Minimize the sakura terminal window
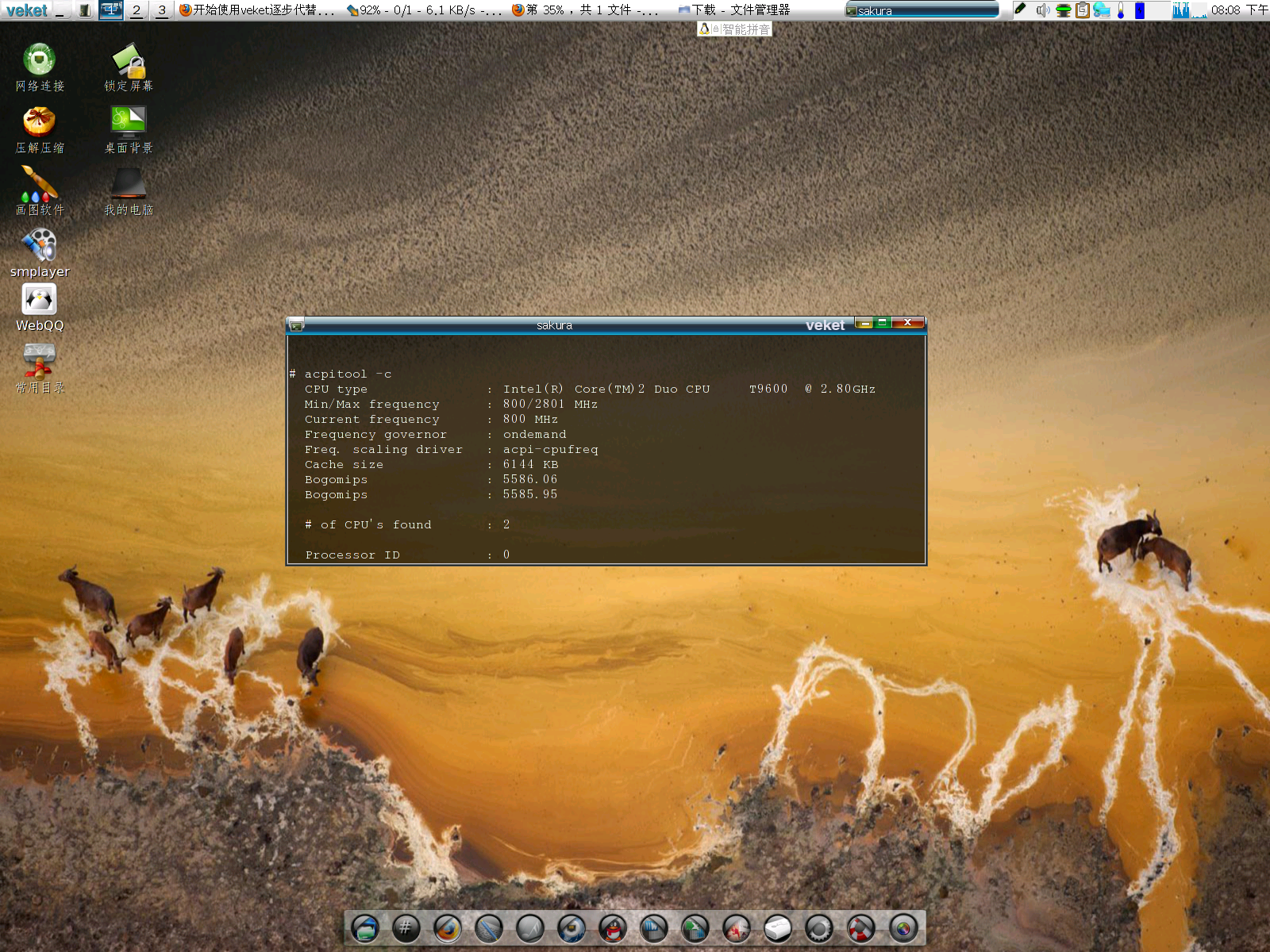This screenshot has width=1270, height=952. click(864, 323)
